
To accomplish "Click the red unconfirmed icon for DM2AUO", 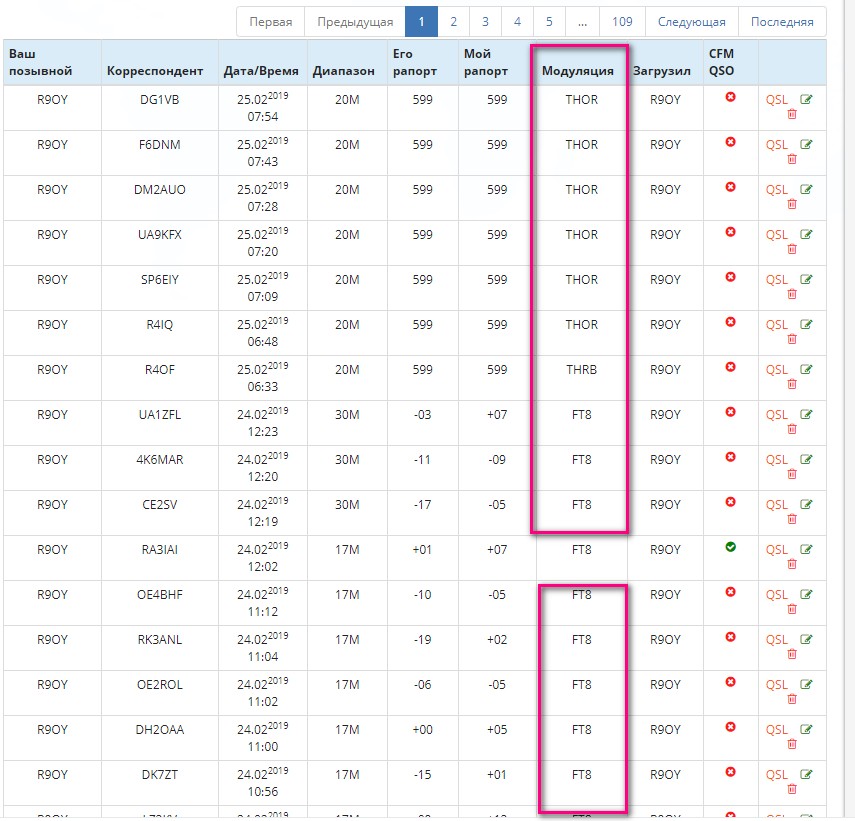I will [730, 187].
